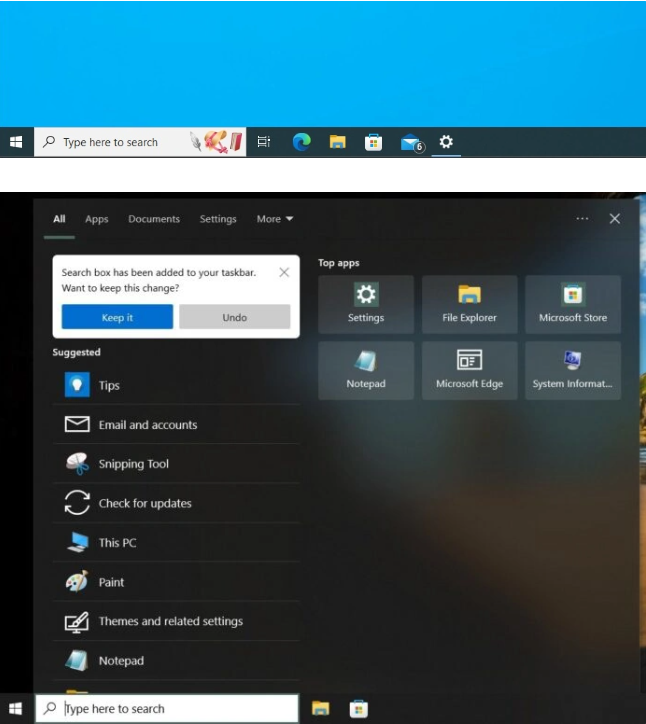The height and width of the screenshot is (724, 646).
Task: Open Notepad tile in Top apps
Action: [365, 370]
